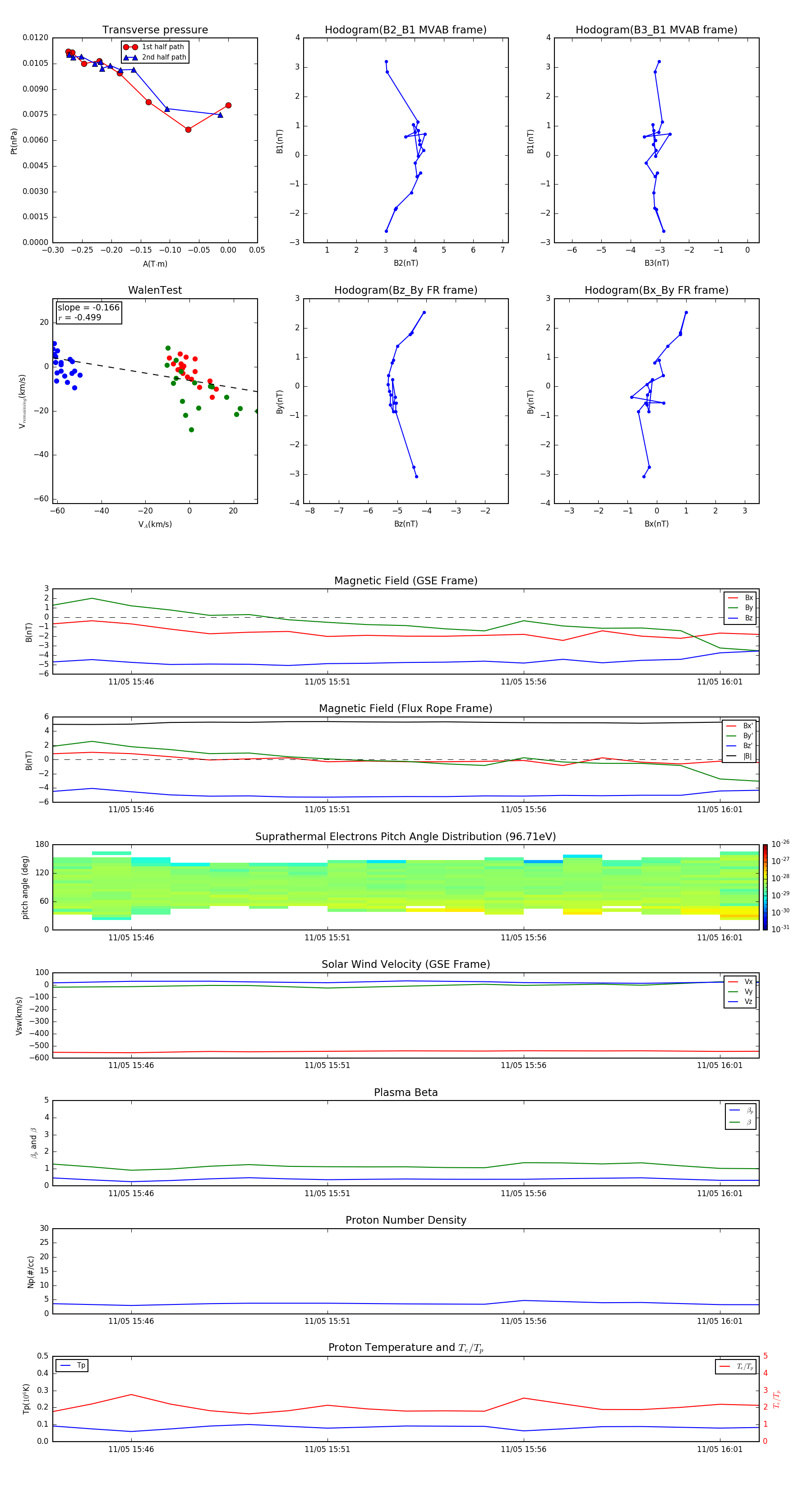Click the "slope = -0.166" annotation
The width and height of the screenshot is (812, 1489).
(x=88, y=308)
